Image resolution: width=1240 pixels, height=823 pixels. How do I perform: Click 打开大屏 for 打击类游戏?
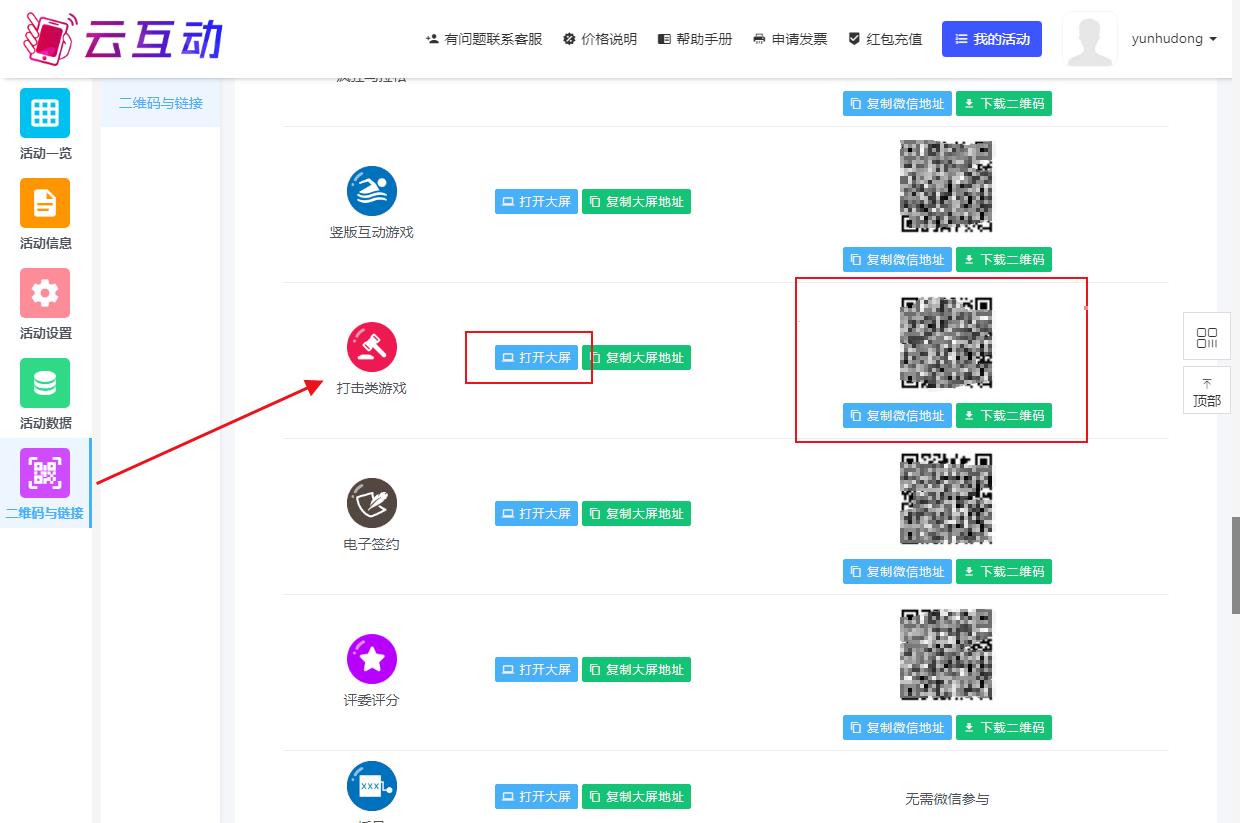[x=536, y=358]
